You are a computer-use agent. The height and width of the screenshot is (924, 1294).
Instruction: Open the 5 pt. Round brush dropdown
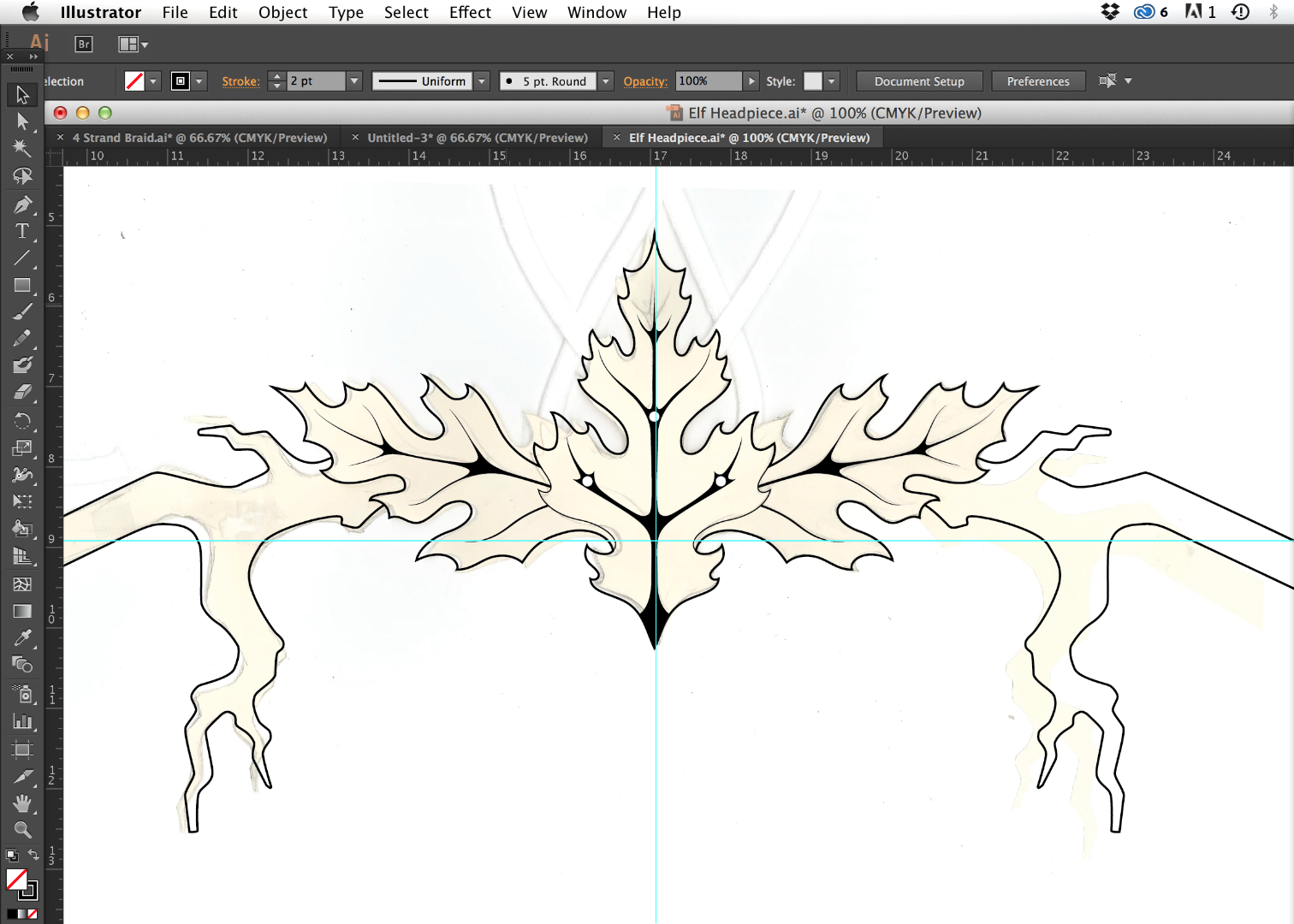[x=605, y=80]
